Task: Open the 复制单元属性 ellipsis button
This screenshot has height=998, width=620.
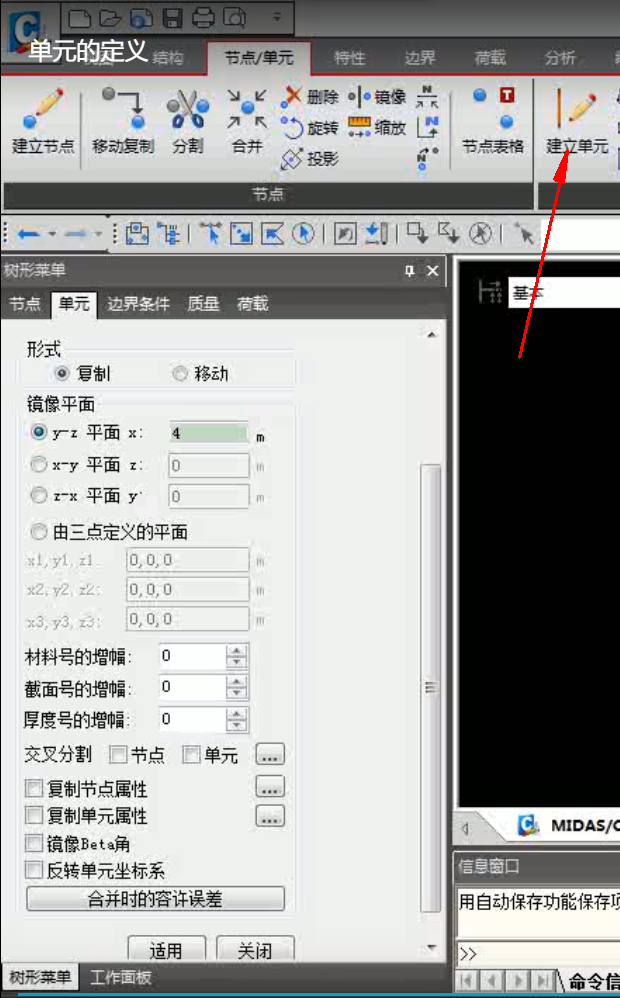Action: 270,815
